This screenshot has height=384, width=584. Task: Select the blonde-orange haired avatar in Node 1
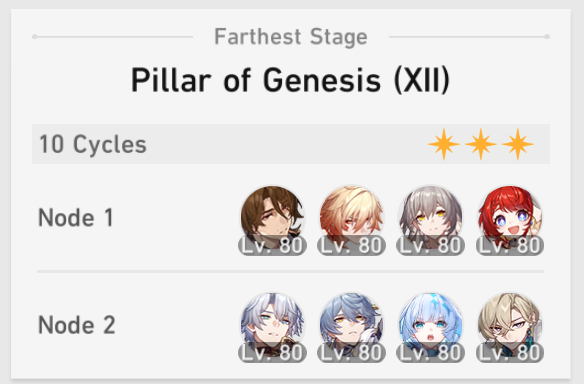point(352,218)
